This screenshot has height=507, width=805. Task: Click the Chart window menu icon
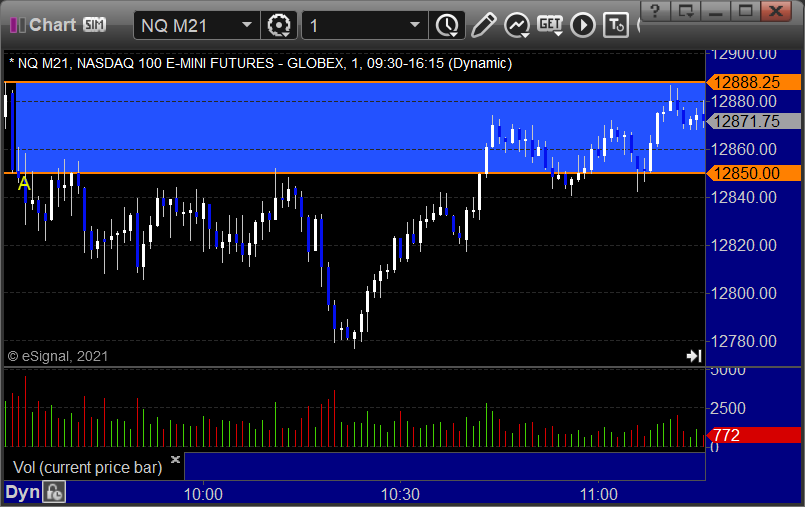[17, 25]
